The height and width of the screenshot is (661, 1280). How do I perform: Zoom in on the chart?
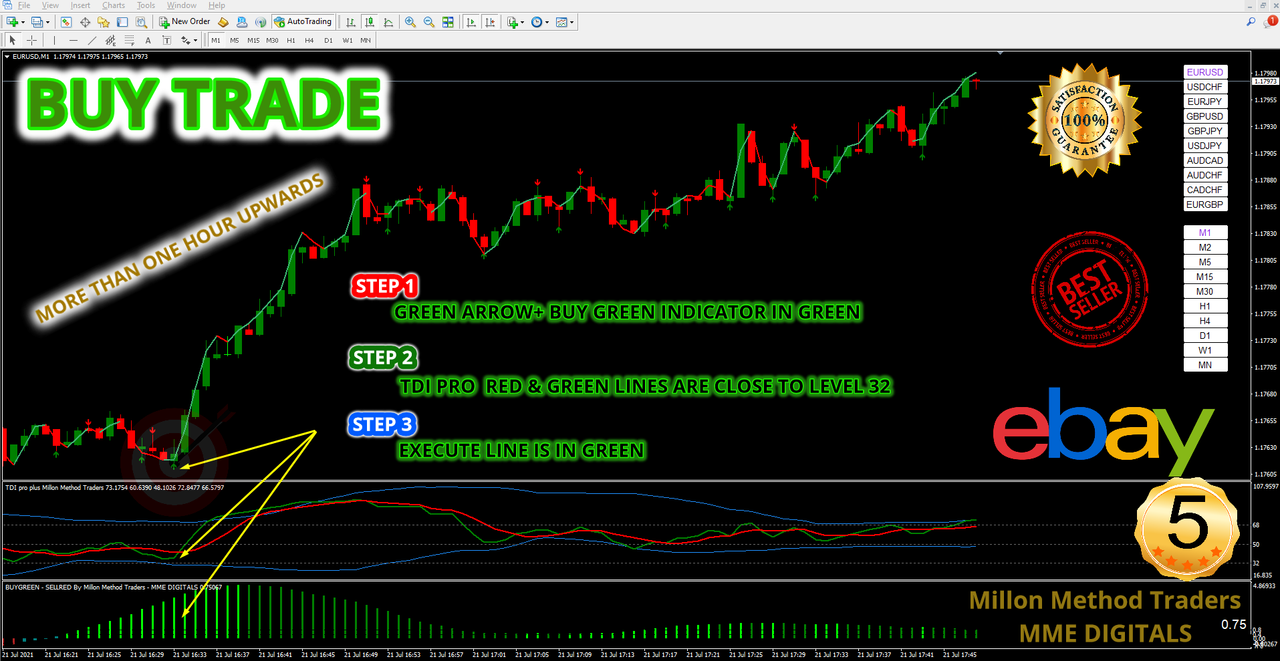pos(410,22)
